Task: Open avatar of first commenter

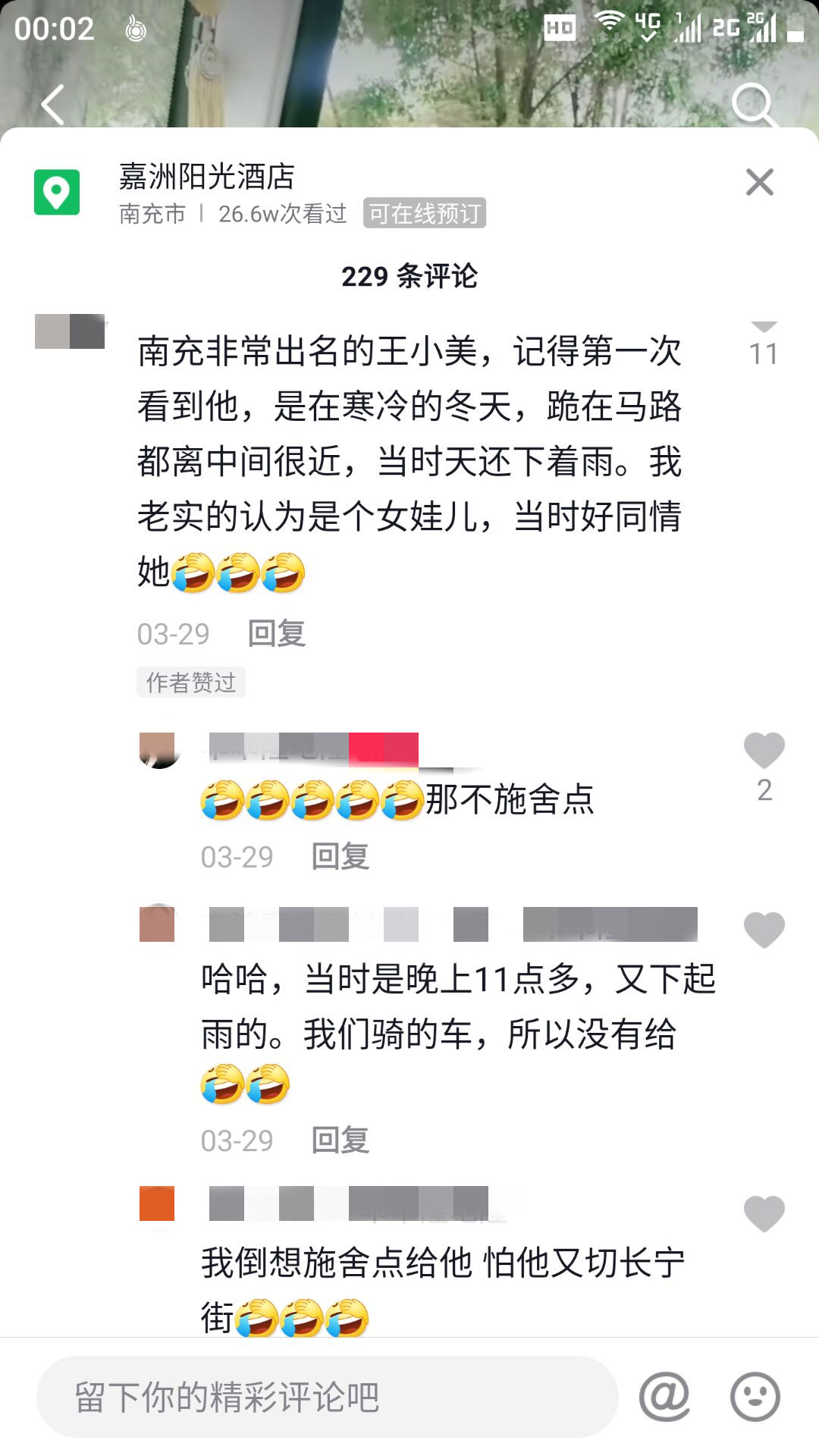Action: click(70, 331)
